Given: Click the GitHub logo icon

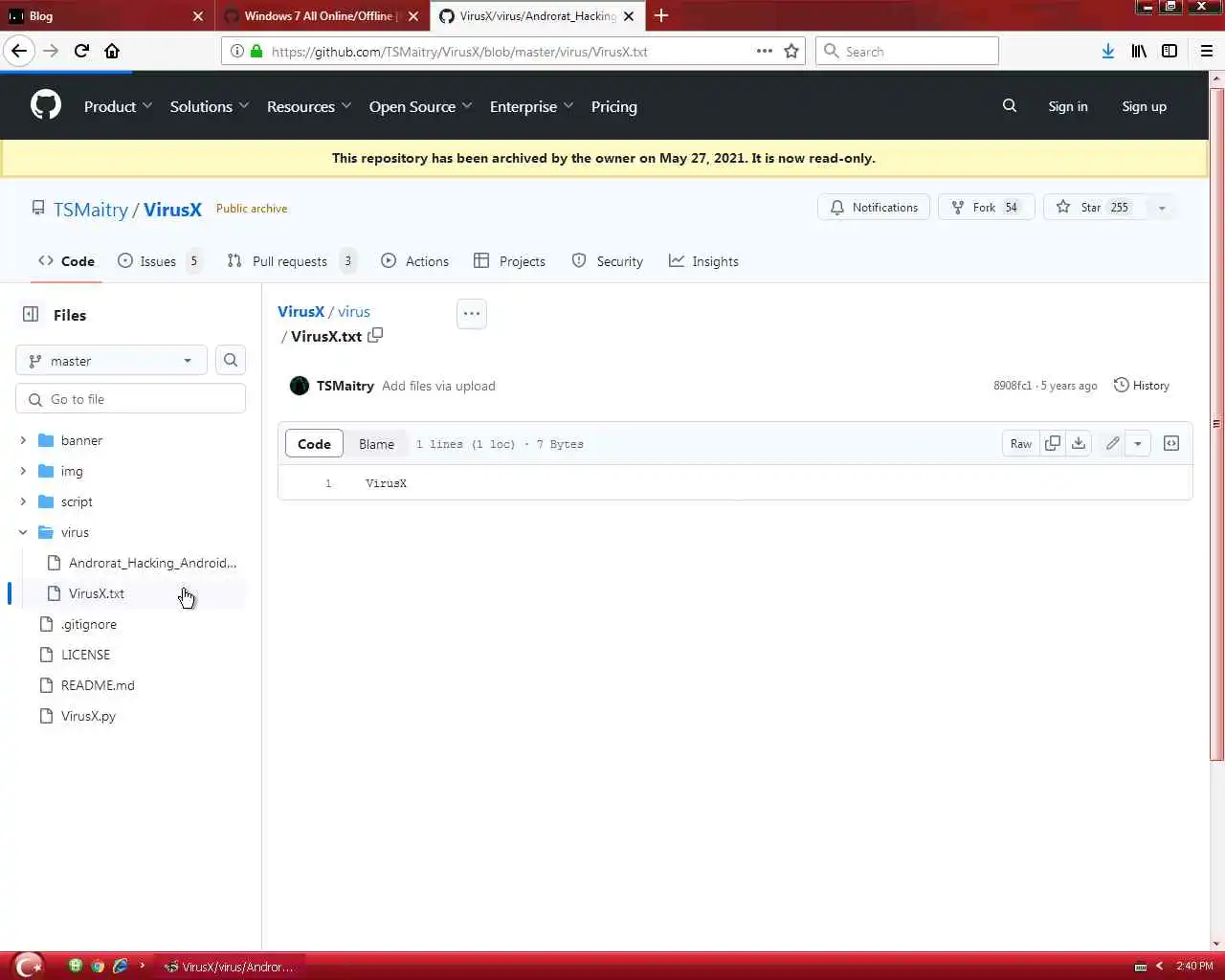Looking at the screenshot, I should click(x=46, y=105).
